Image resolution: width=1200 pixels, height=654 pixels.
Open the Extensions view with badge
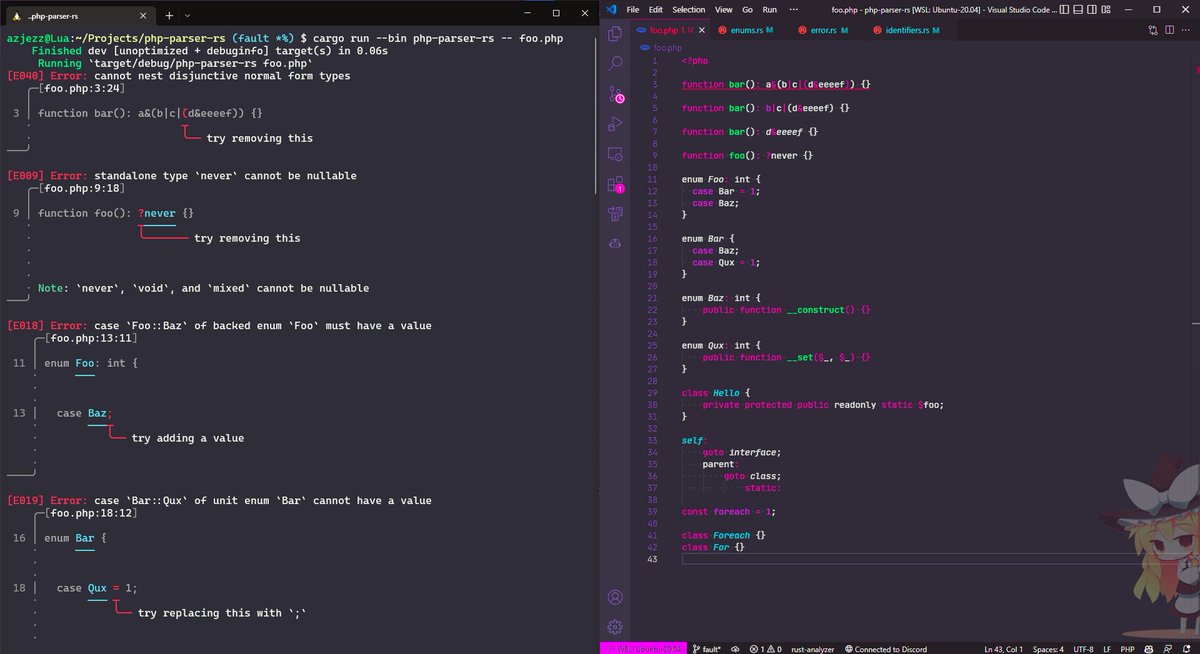tap(616, 184)
